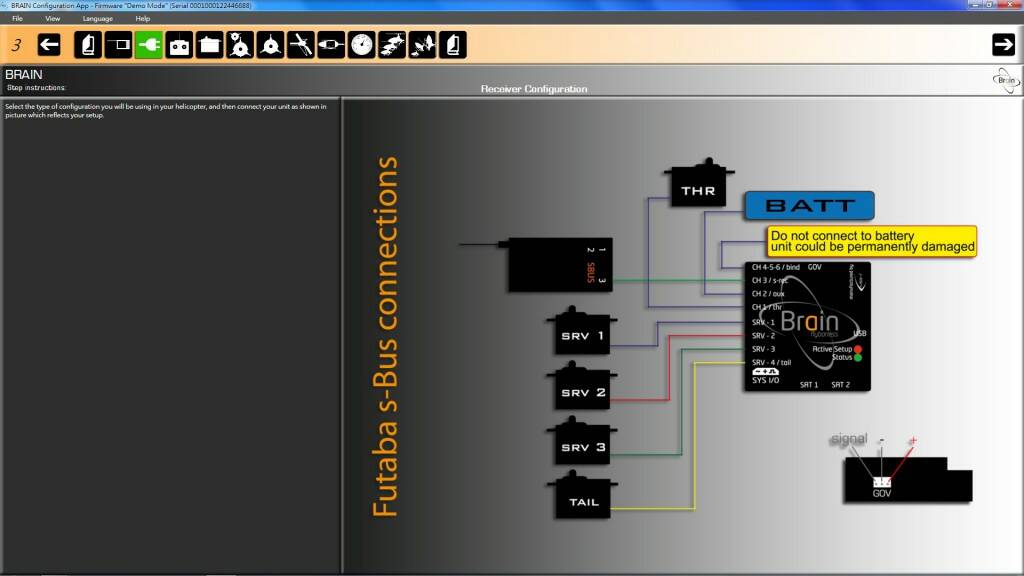
Task: Click the THR servo in diagram
Action: point(698,184)
